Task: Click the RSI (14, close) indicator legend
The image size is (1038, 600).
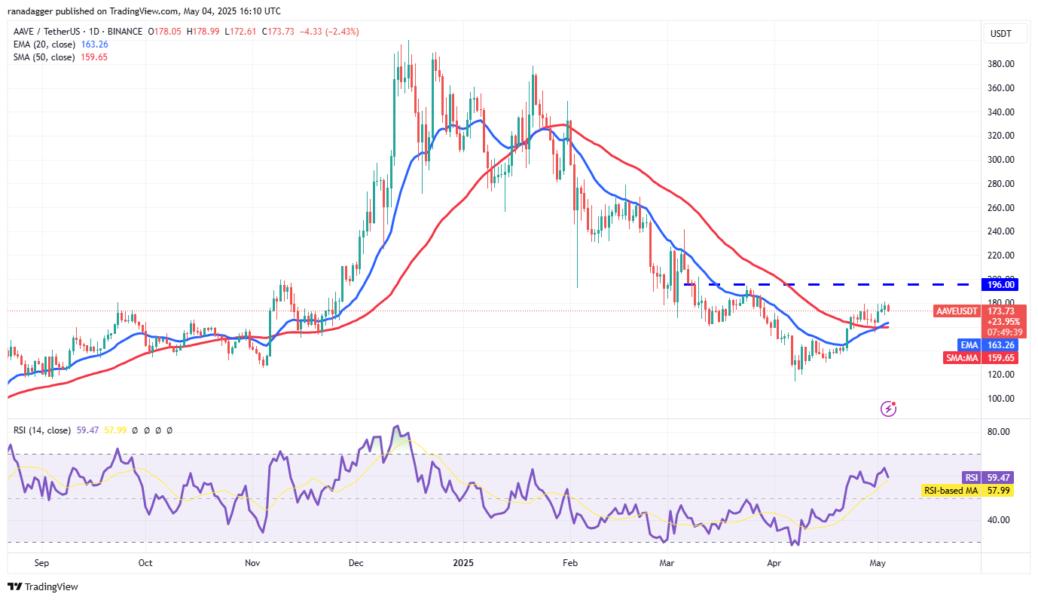Action: (x=42, y=430)
